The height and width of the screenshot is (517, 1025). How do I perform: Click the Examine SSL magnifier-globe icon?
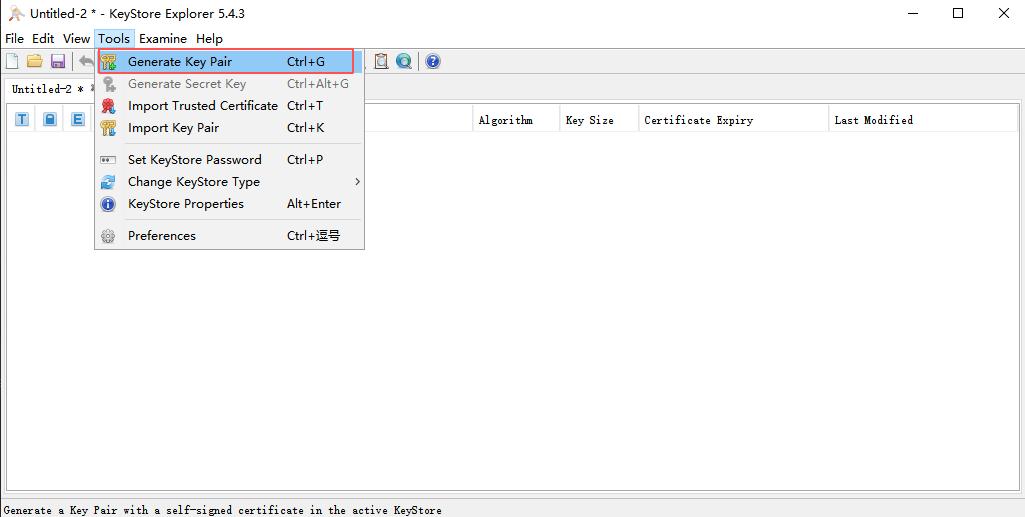tap(404, 61)
